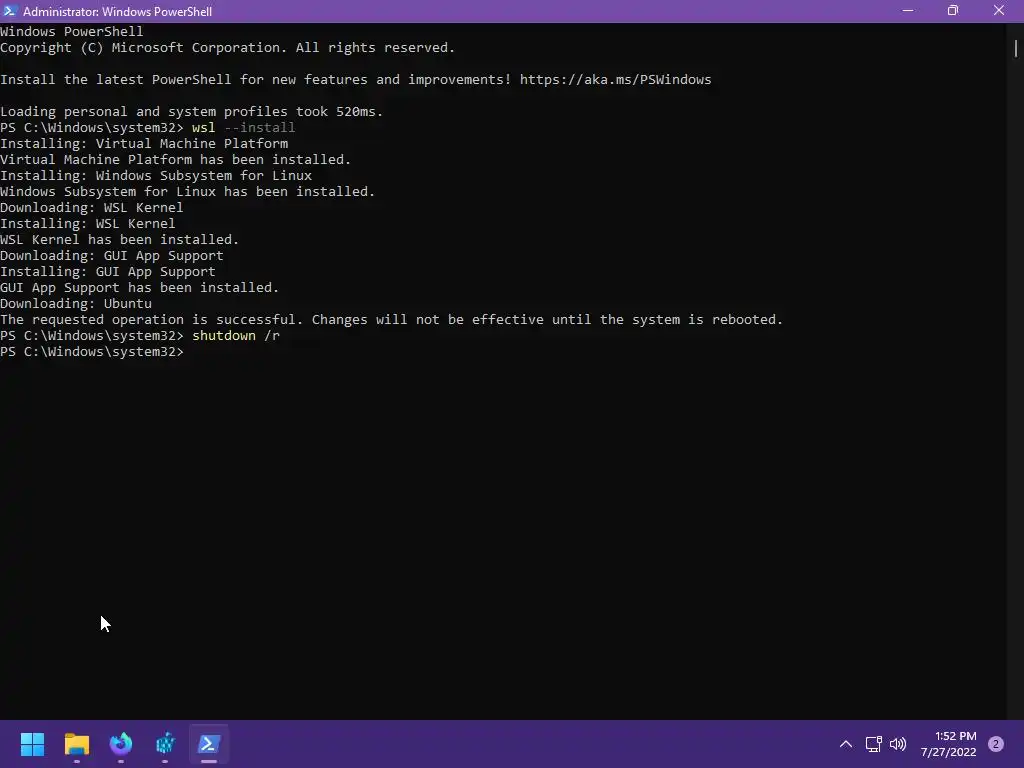Click the https://aka.ms/PSWindows link text
The image size is (1024, 768).
[615, 80]
